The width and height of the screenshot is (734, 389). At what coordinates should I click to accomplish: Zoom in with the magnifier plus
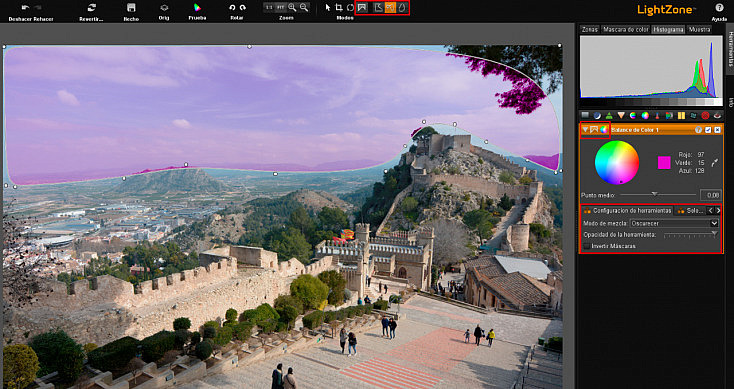(x=292, y=7)
